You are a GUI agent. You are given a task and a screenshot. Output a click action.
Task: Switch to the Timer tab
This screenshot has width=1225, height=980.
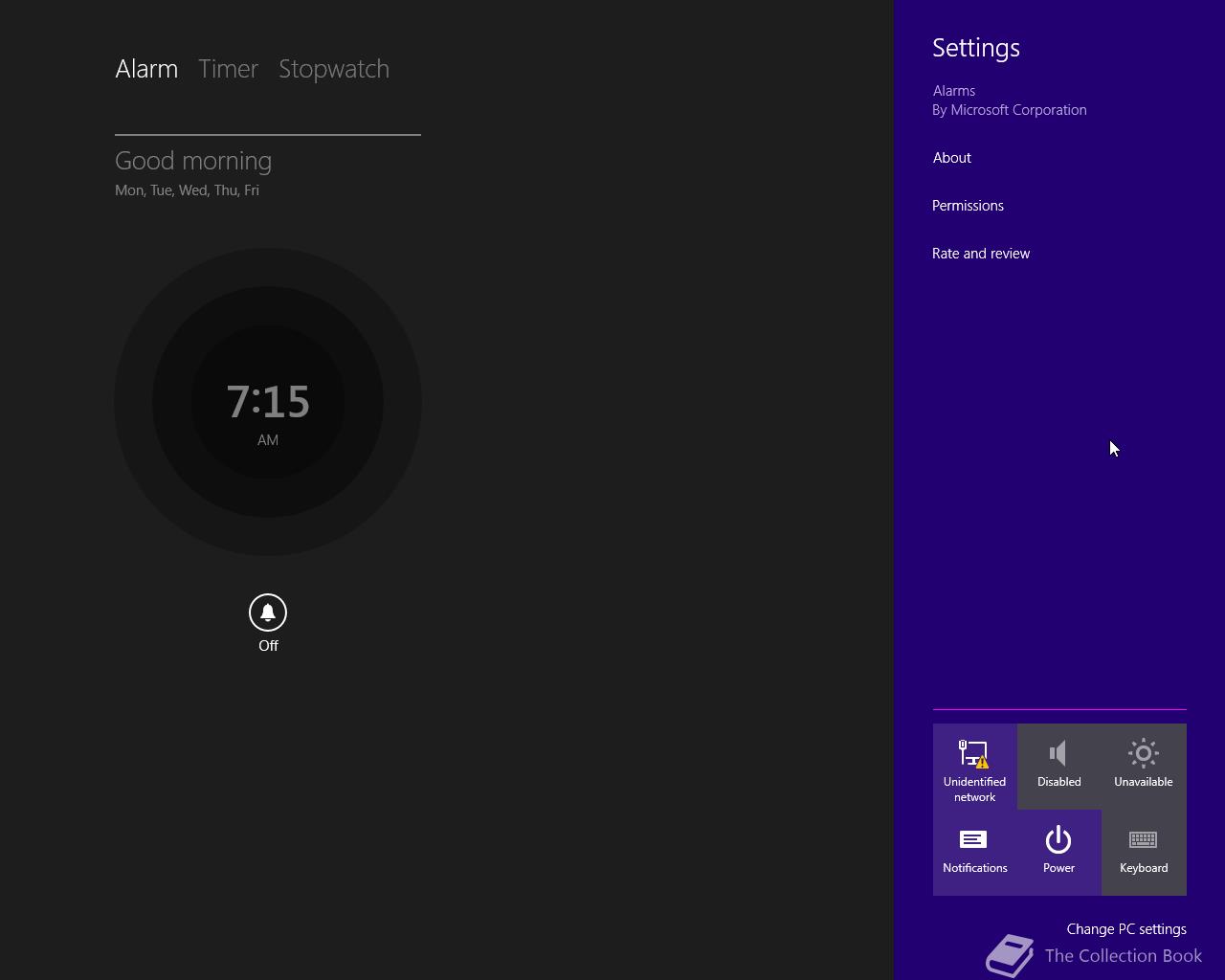[228, 69]
